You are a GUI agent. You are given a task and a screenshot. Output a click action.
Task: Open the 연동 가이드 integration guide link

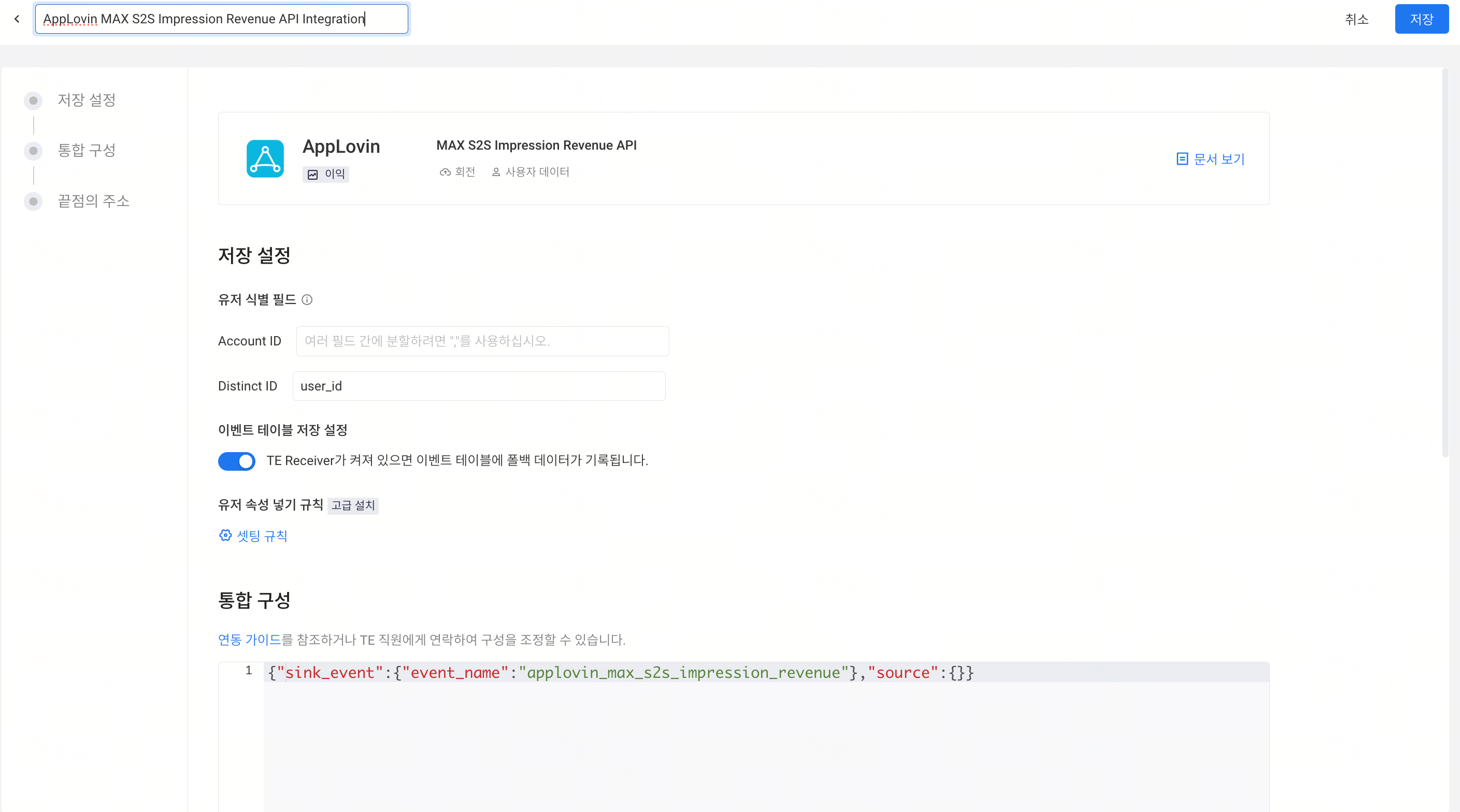tap(249, 640)
